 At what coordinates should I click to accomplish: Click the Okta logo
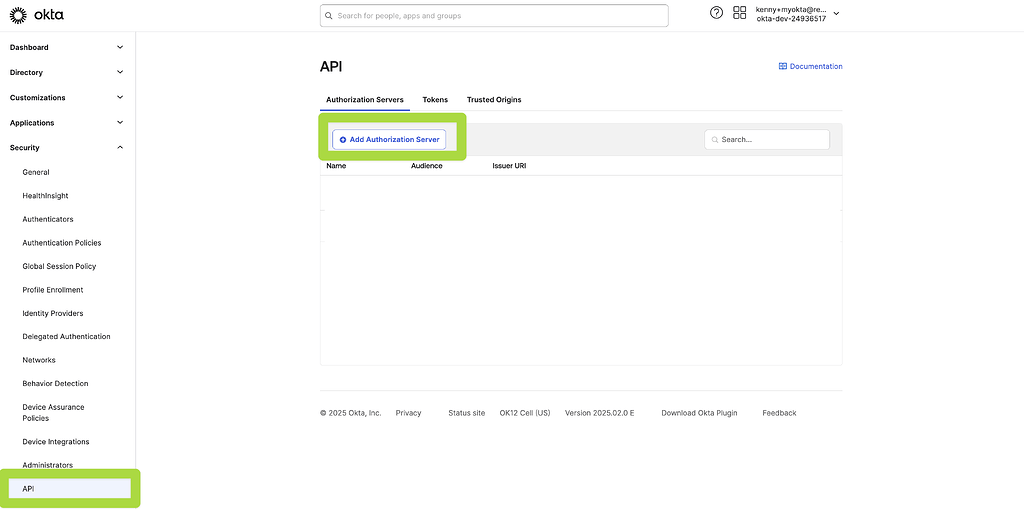coord(37,14)
